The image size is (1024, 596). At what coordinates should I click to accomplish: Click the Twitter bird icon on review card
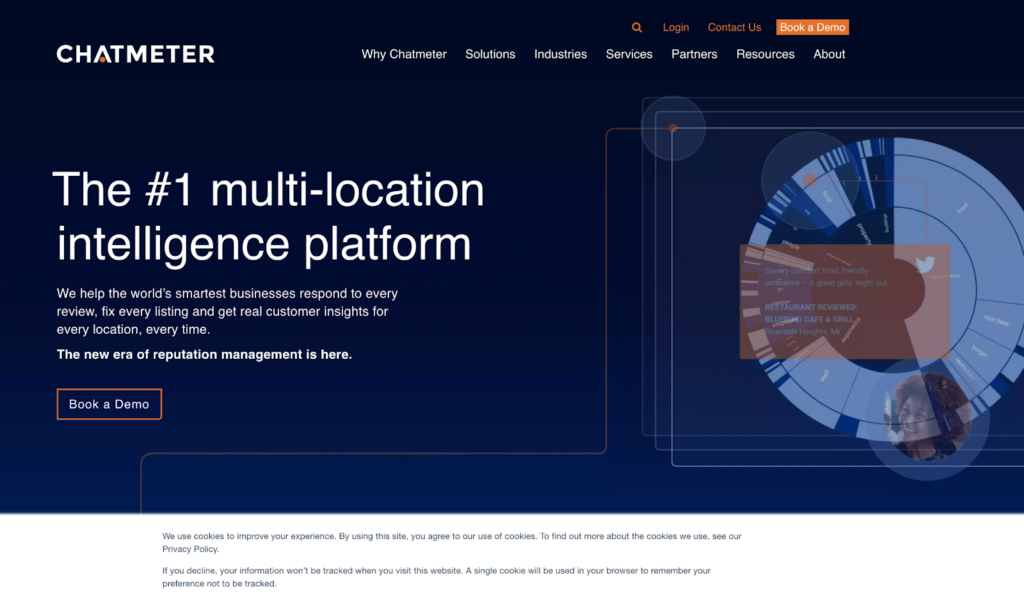[x=924, y=265]
